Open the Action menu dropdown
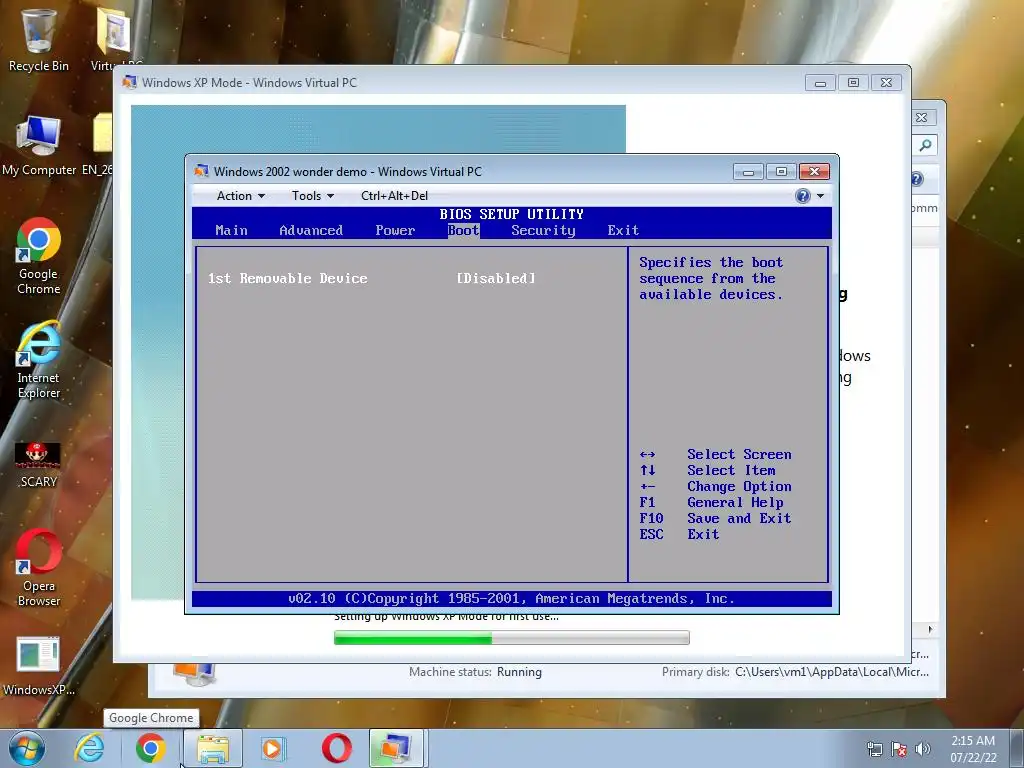 coord(240,196)
